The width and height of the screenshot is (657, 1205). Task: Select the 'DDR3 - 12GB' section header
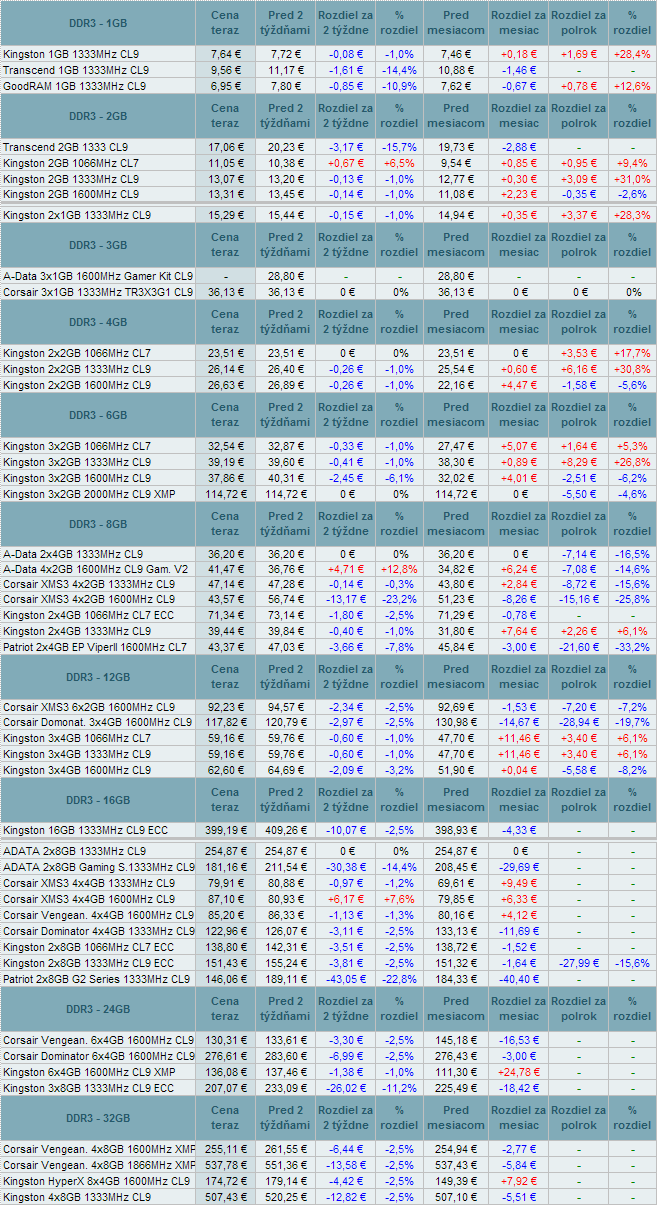coord(97,677)
